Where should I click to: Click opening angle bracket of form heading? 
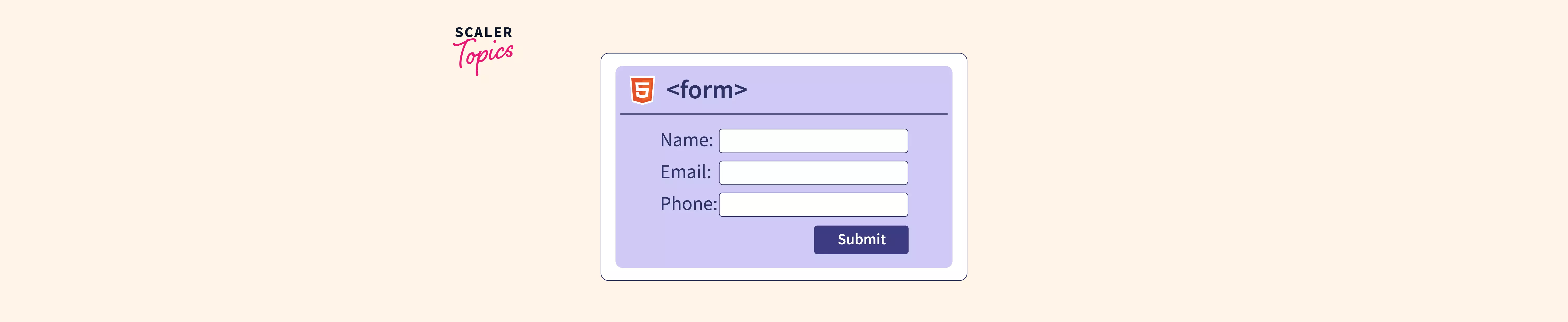tap(673, 90)
